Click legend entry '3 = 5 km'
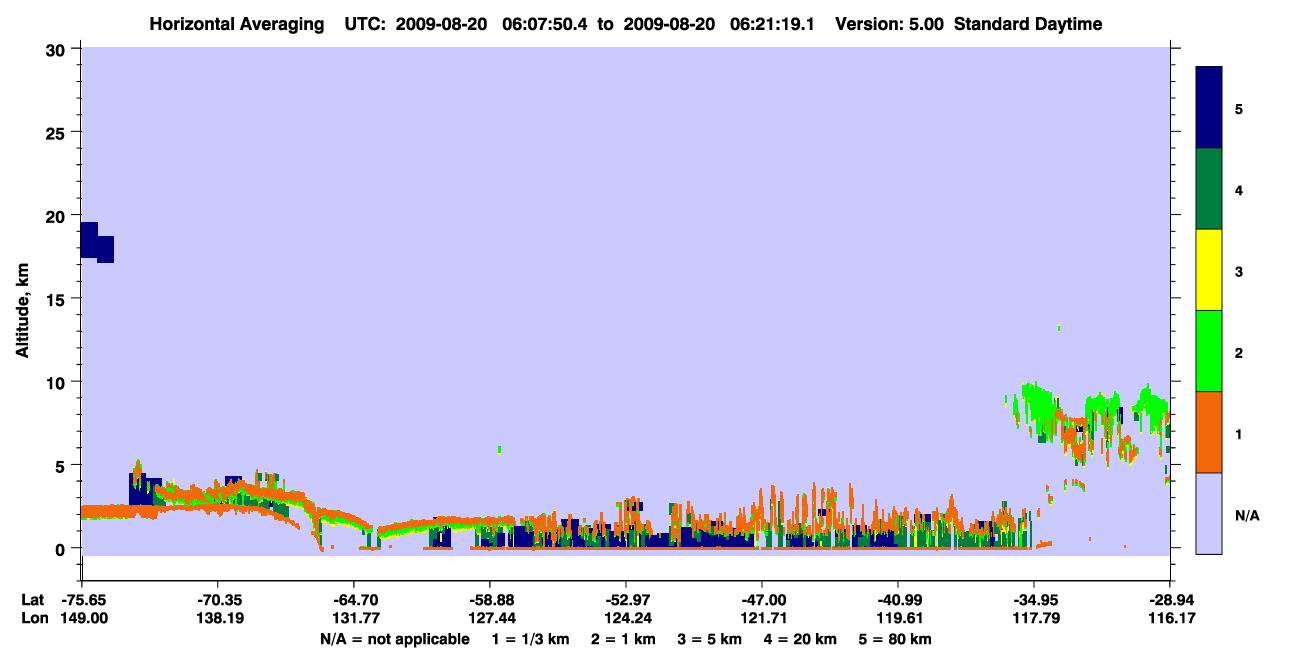 pos(710,639)
